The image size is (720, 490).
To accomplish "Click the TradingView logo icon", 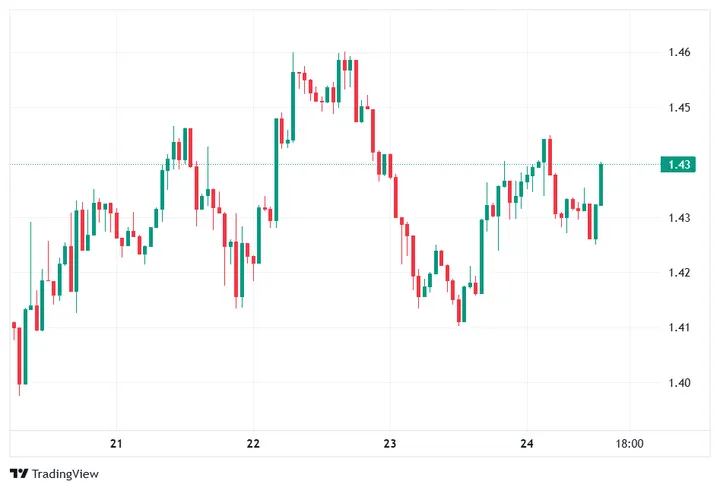I will [x=18, y=473].
